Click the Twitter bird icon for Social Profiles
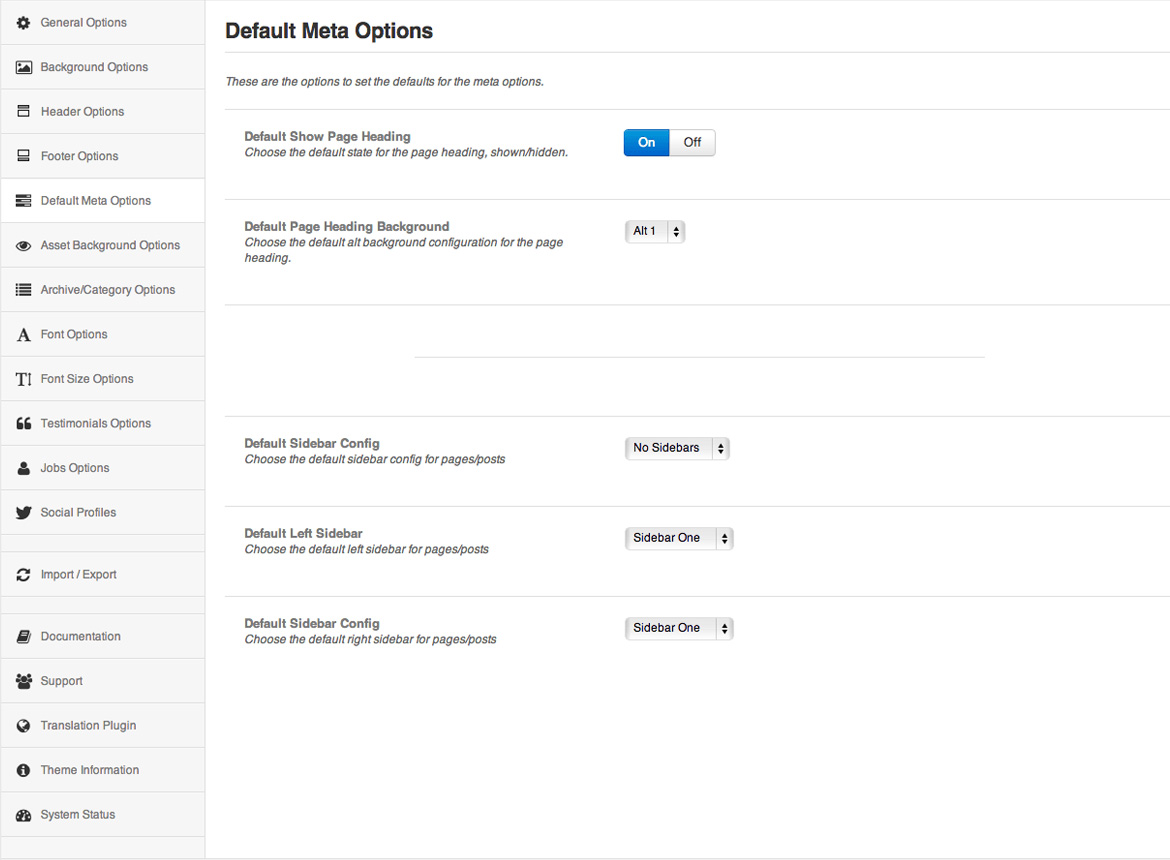Viewport: 1170px width, 860px height. pos(24,513)
